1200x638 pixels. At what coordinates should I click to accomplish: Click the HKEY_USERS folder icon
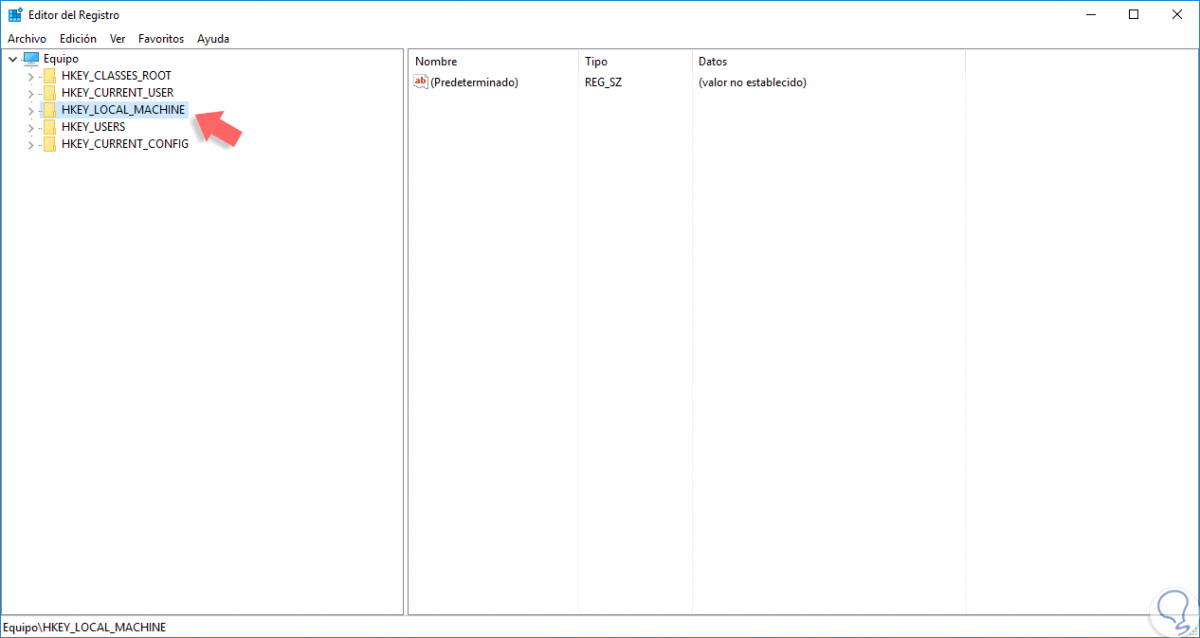click(49, 127)
